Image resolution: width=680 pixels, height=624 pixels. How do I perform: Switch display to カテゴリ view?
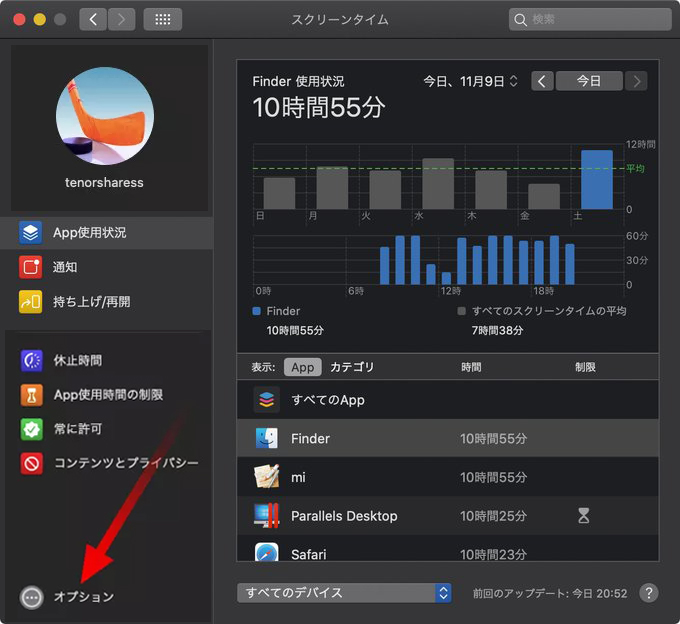pos(352,367)
